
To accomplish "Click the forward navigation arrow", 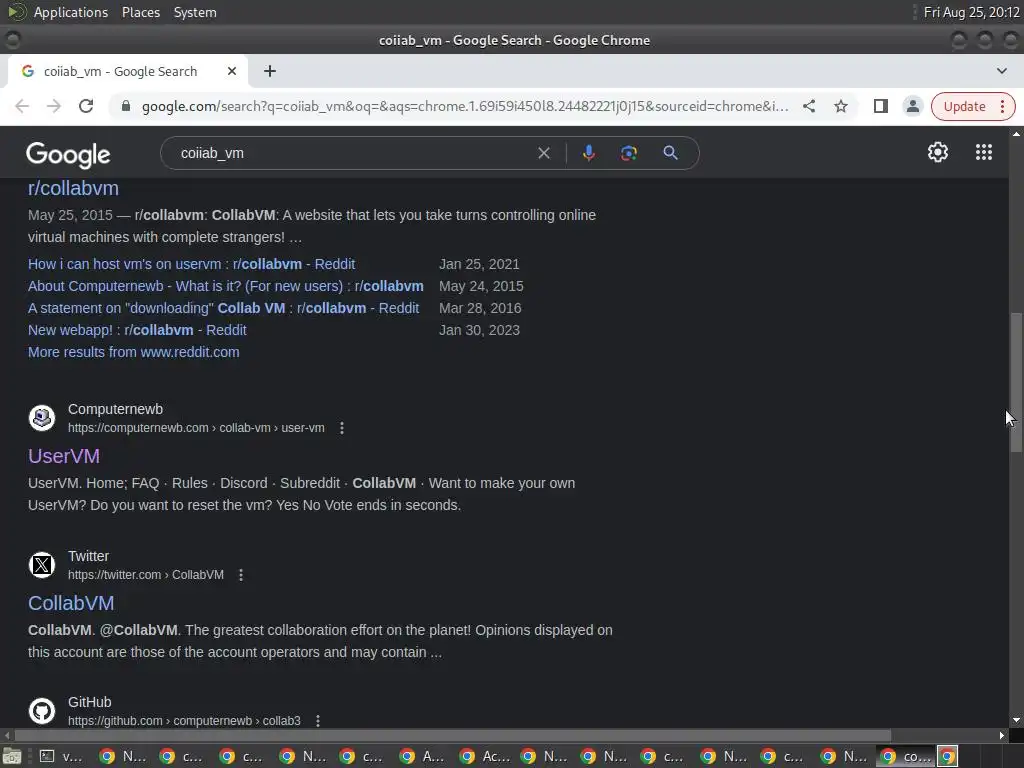I will pyautogui.click(x=54, y=106).
